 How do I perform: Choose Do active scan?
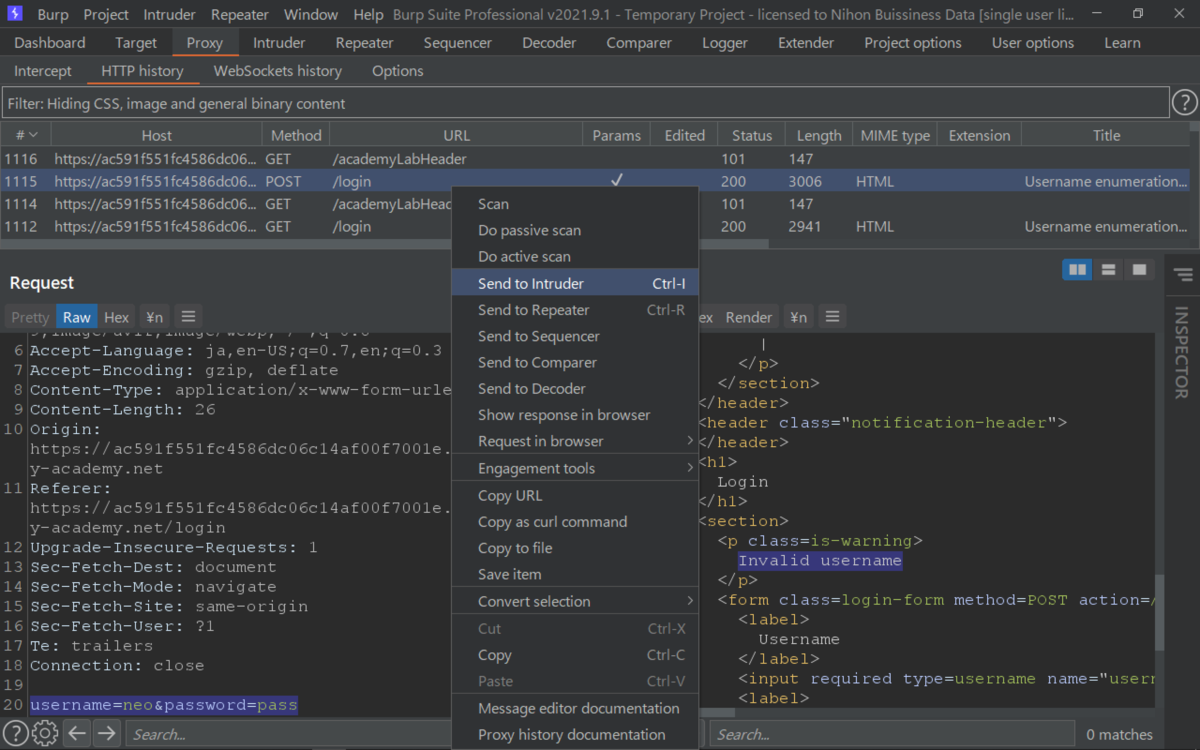[575, 256]
